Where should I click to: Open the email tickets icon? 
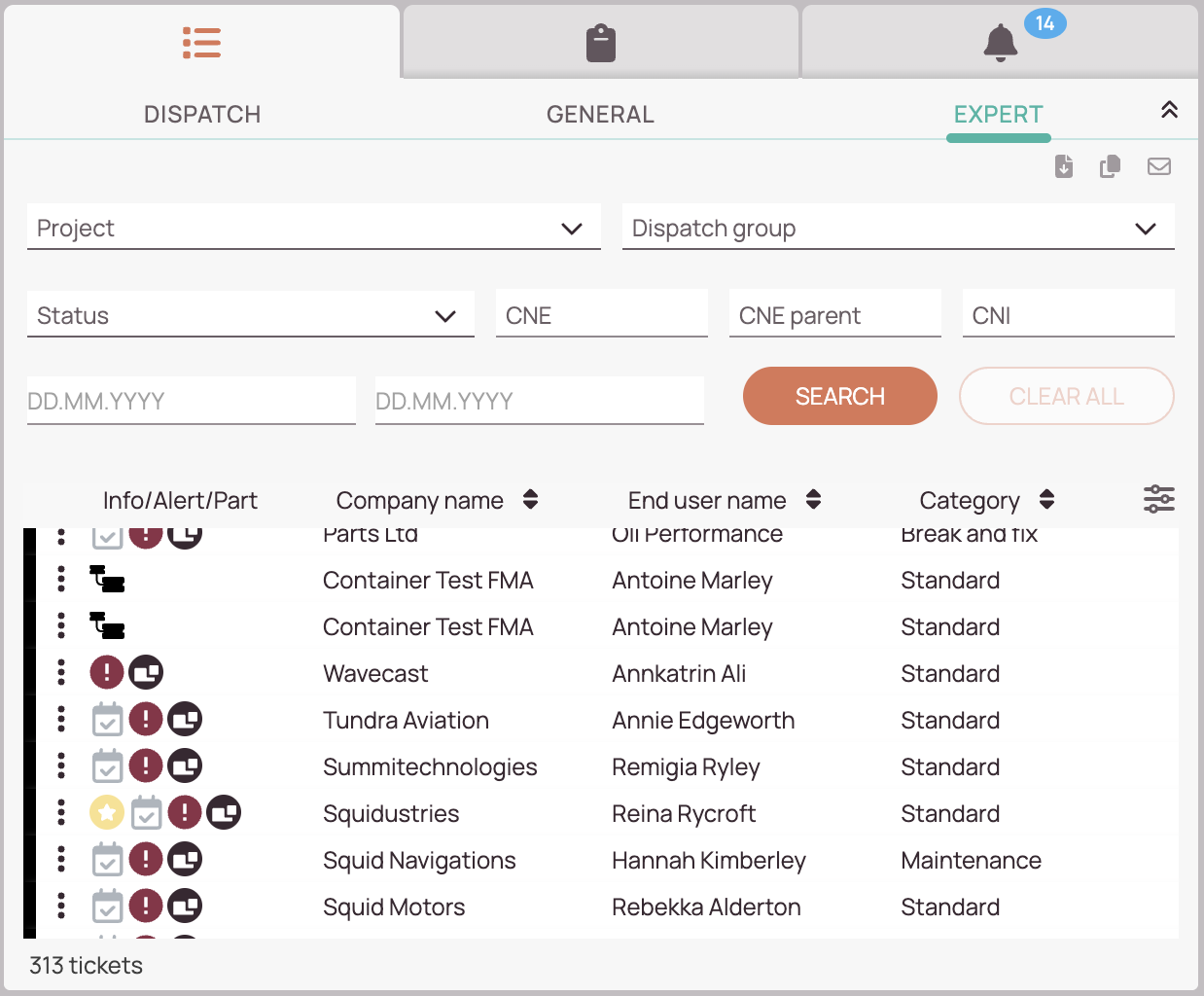click(x=1158, y=166)
